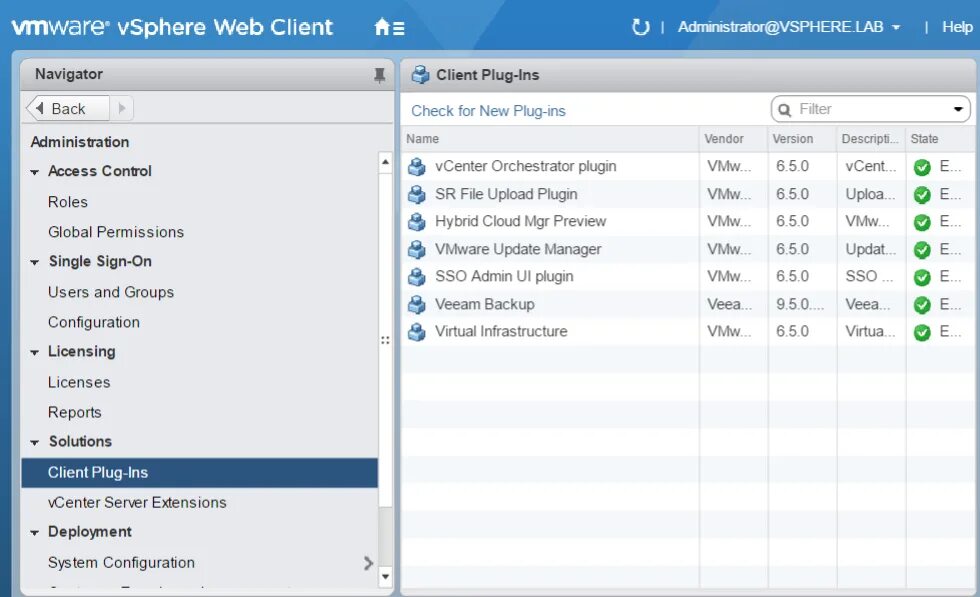Sort by the Name column header
Viewport: 980px width, 597px height.
point(549,139)
